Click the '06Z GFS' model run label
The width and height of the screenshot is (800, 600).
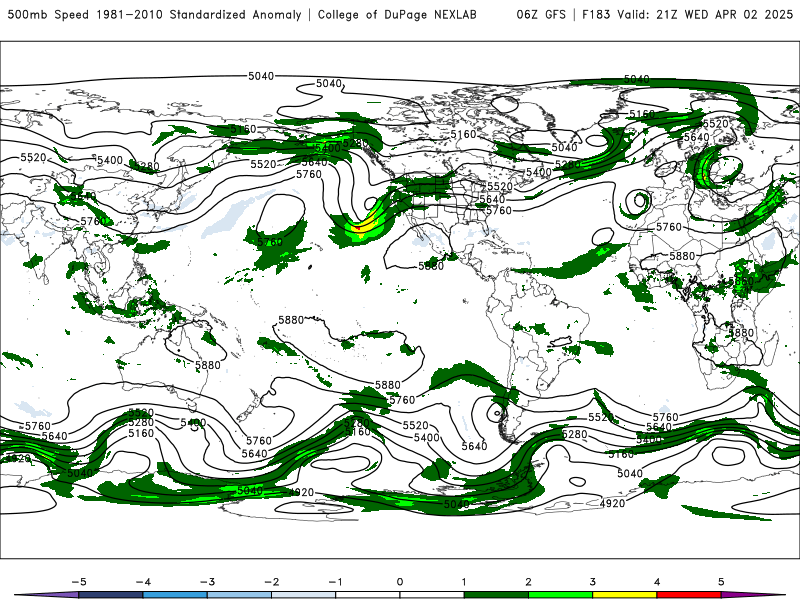point(541,14)
